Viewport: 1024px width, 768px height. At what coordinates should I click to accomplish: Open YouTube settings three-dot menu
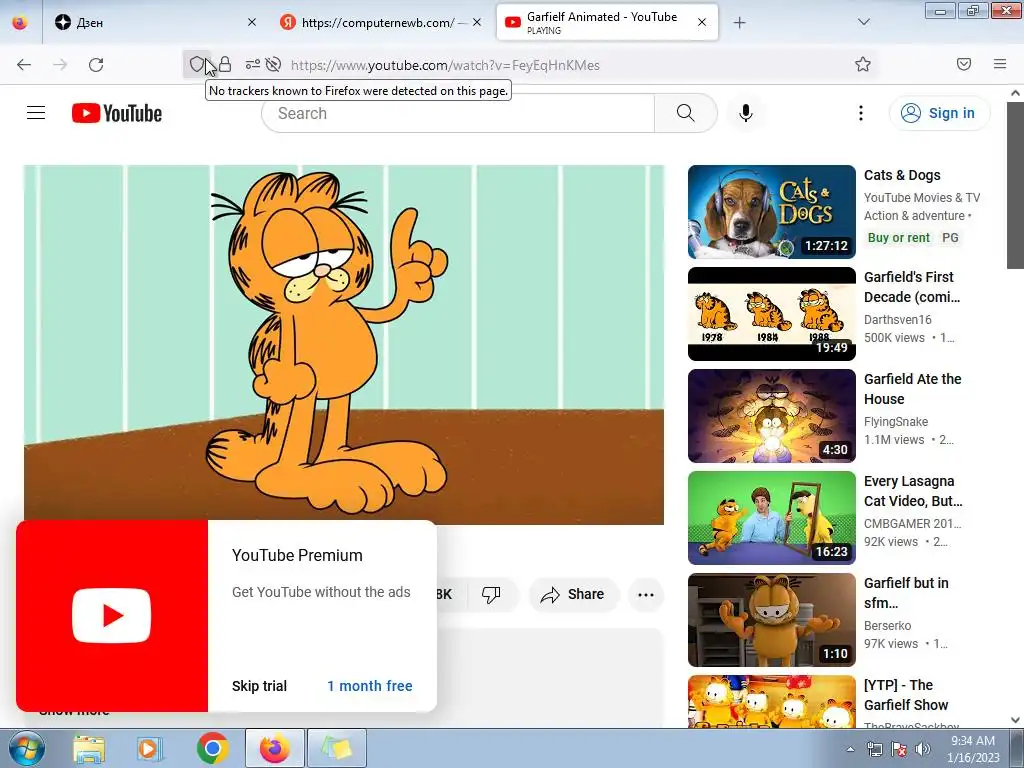click(x=861, y=113)
